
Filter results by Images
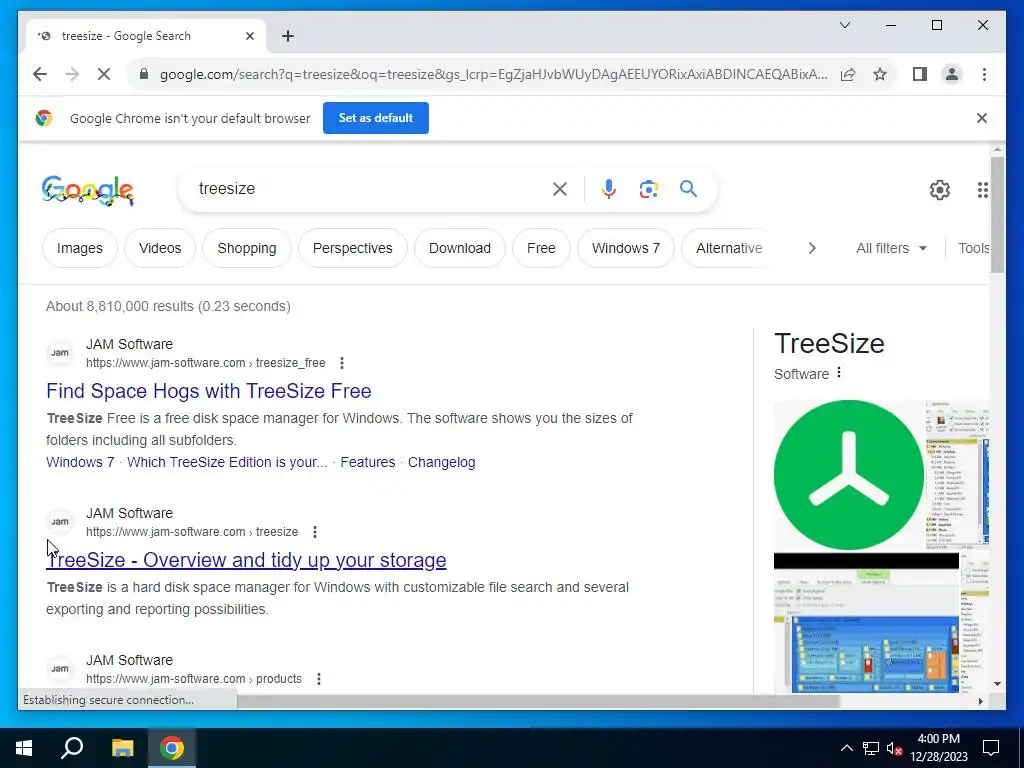point(80,248)
